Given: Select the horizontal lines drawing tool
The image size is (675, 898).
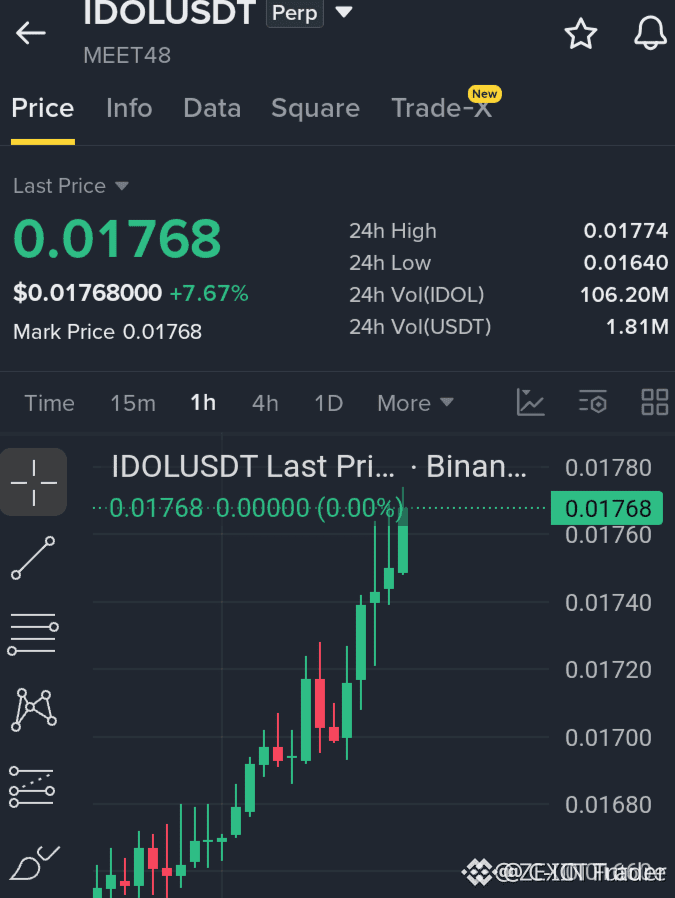Looking at the screenshot, I should 33,634.
